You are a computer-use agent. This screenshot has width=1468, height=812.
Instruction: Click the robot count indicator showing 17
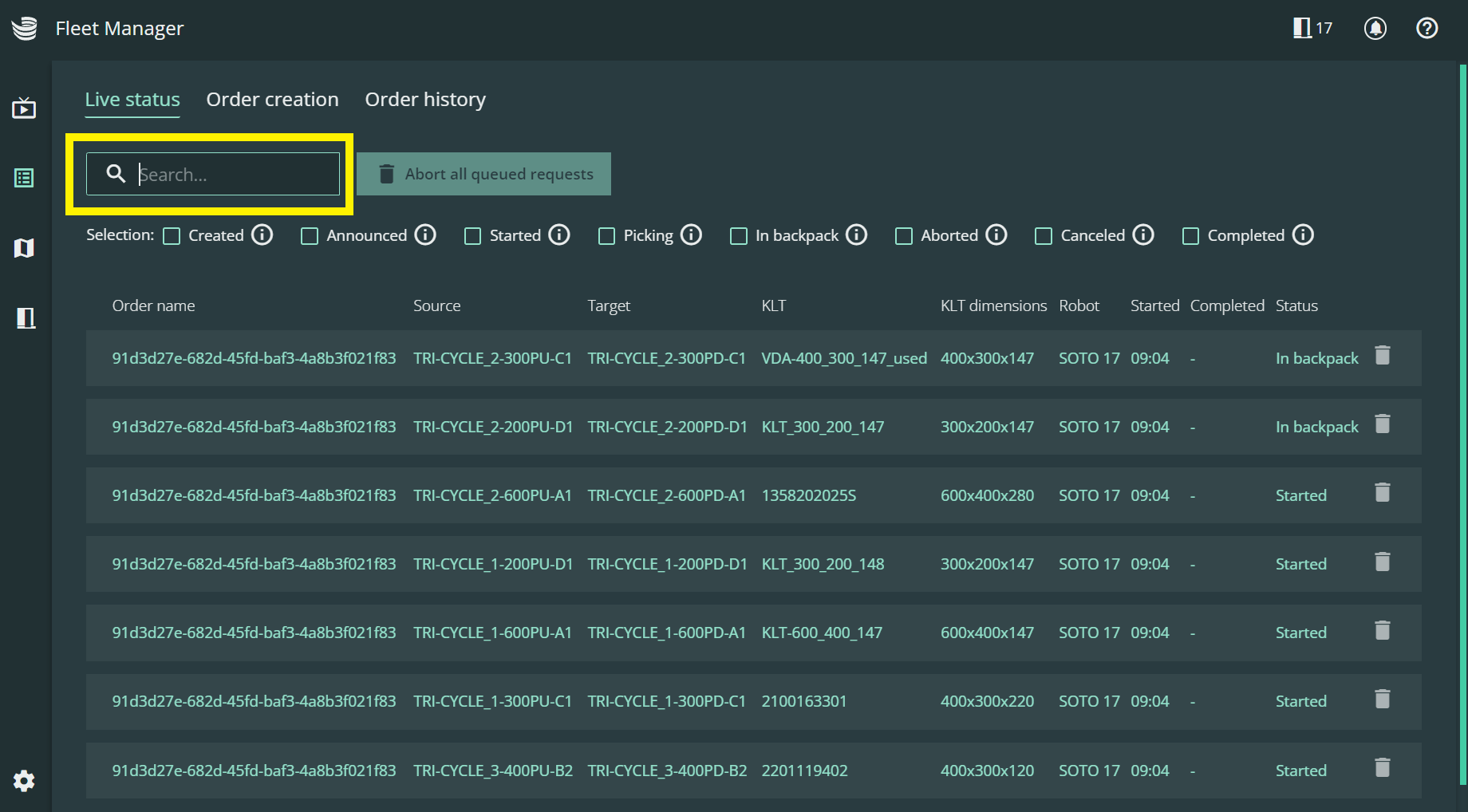(x=1312, y=29)
